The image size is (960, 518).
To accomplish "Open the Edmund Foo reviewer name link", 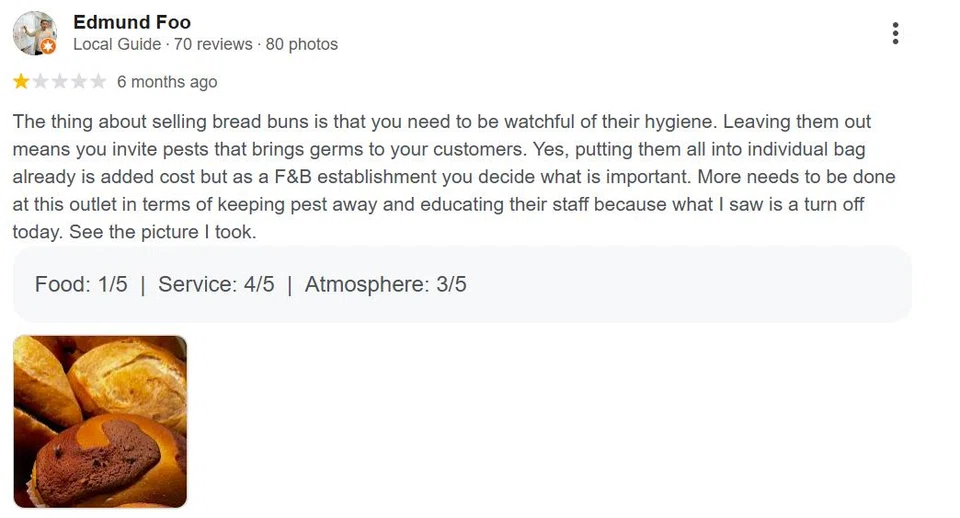I will (132, 22).
